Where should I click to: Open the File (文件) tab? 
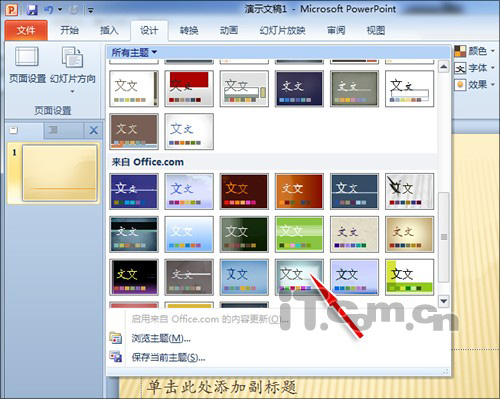(x=26, y=30)
